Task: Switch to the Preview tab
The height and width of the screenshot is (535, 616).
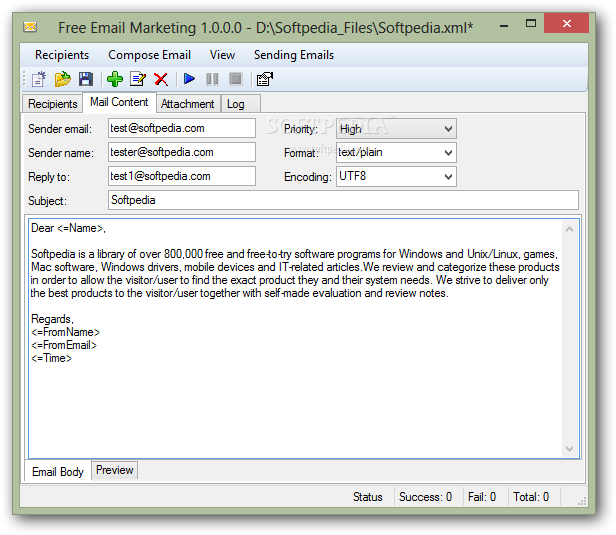Action: coord(115,470)
